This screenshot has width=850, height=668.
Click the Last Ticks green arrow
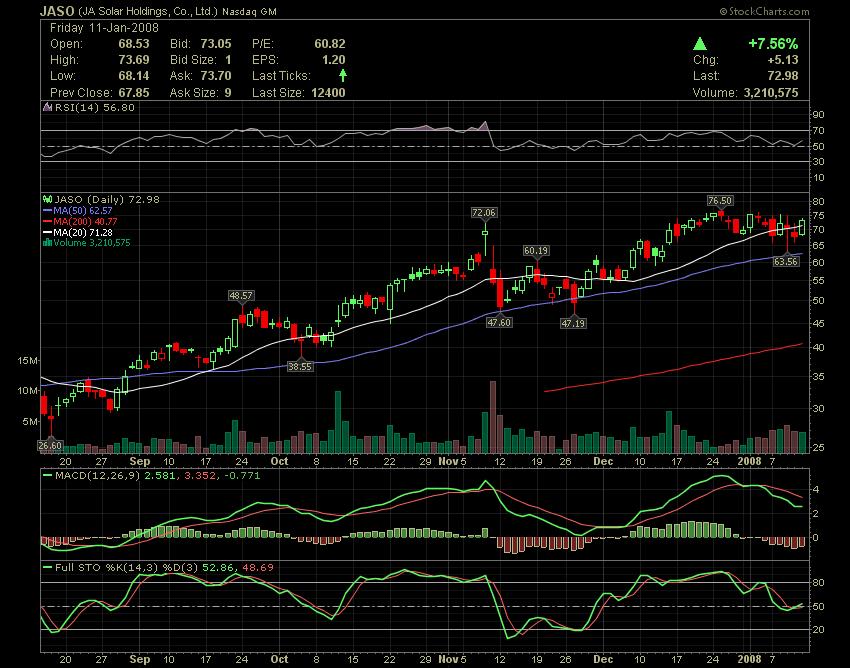pyautogui.click(x=343, y=76)
